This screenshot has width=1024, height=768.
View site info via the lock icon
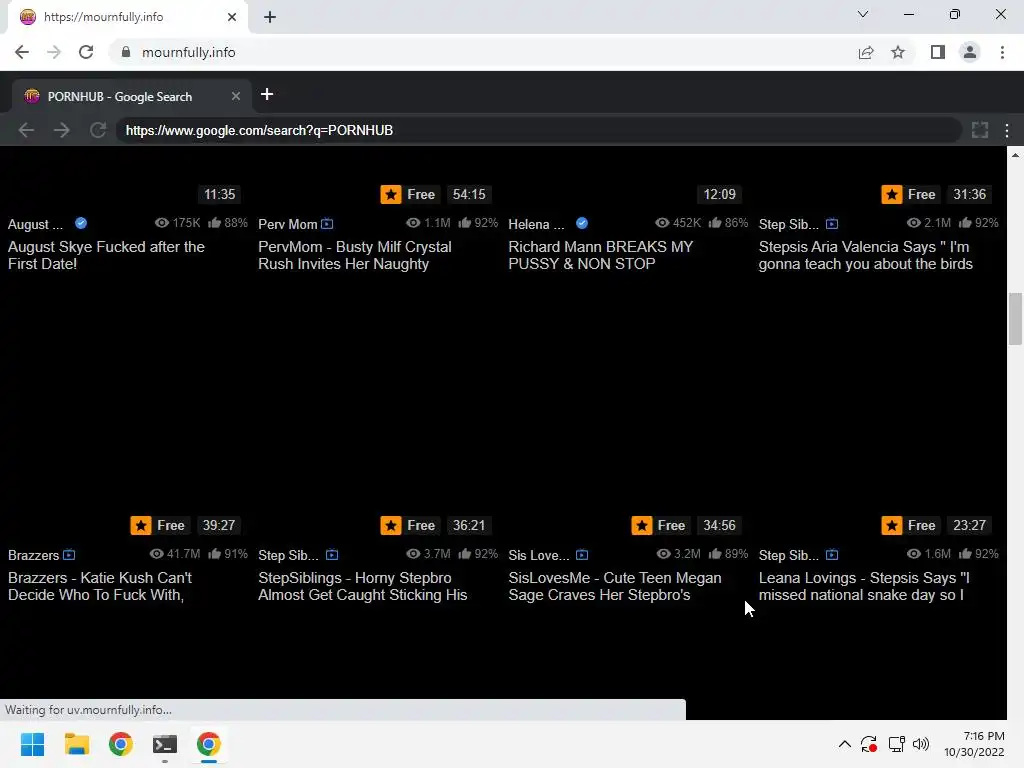pyautogui.click(x=125, y=52)
